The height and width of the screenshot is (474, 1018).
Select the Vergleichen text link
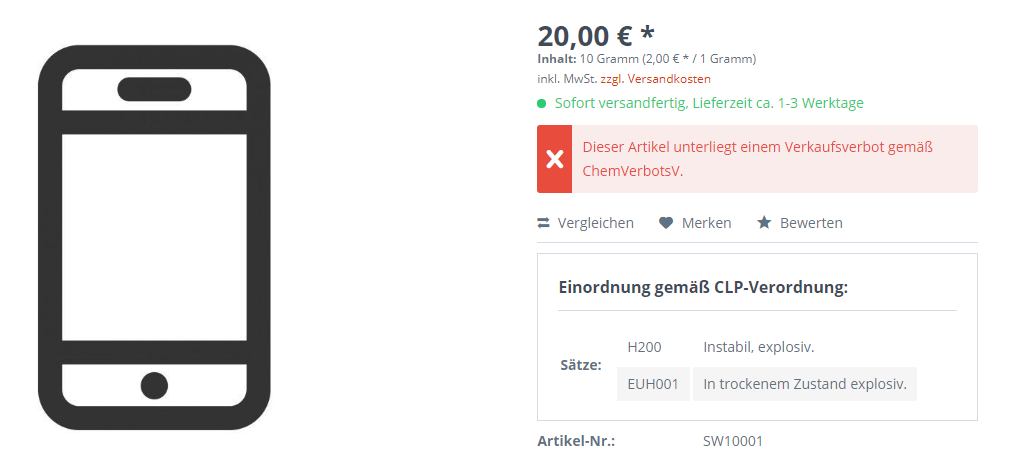pyautogui.click(x=595, y=223)
